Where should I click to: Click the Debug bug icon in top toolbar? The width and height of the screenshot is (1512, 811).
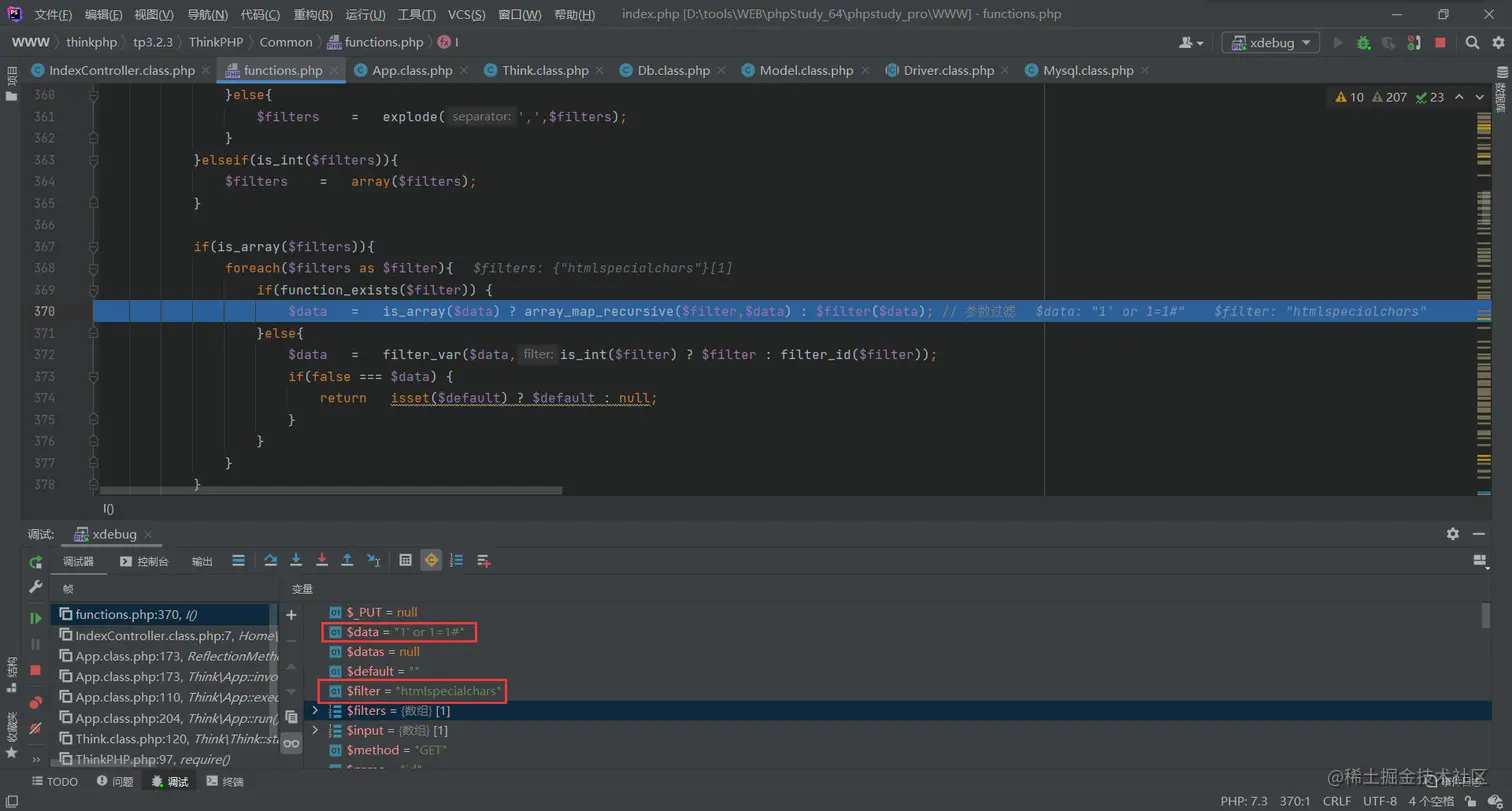[x=1363, y=43]
